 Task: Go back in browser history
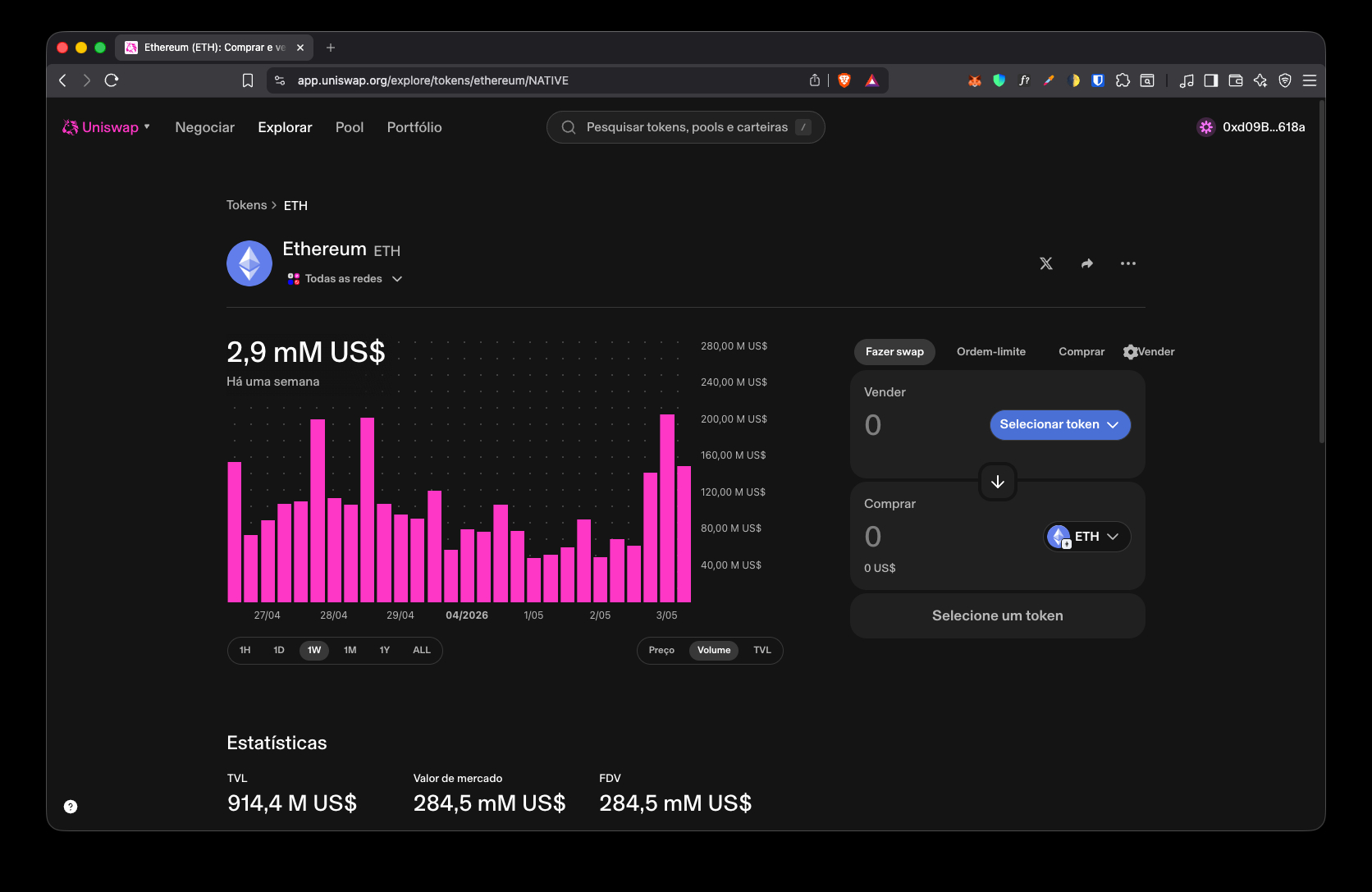click(62, 80)
